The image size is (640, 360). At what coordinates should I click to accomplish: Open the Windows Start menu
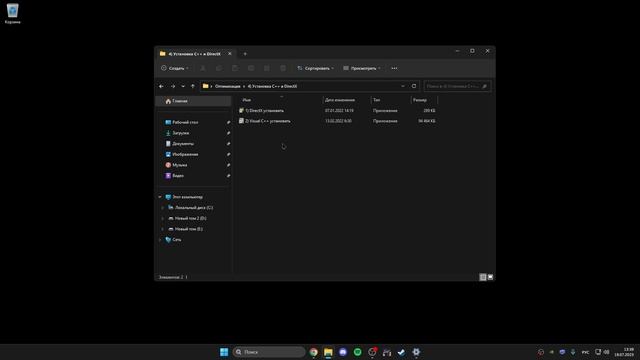pyautogui.click(x=224, y=352)
